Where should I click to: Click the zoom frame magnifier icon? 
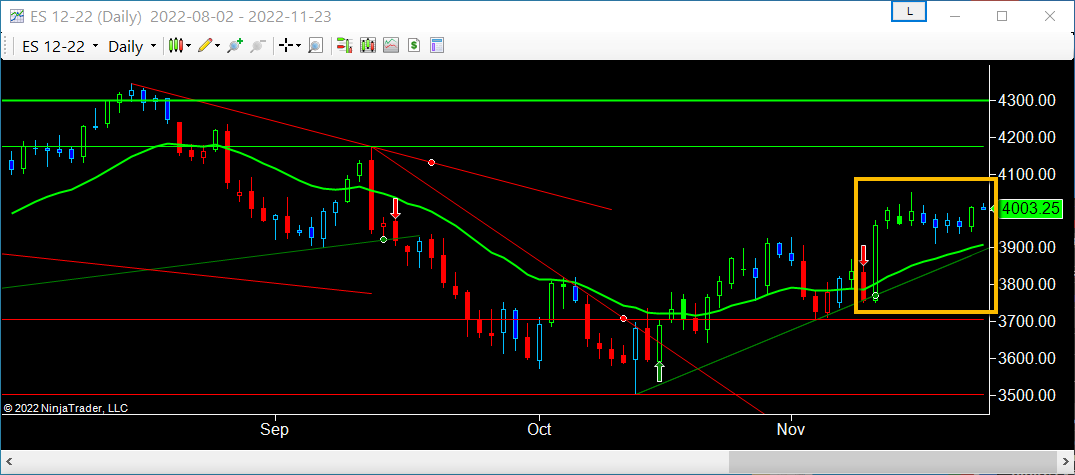click(315, 46)
